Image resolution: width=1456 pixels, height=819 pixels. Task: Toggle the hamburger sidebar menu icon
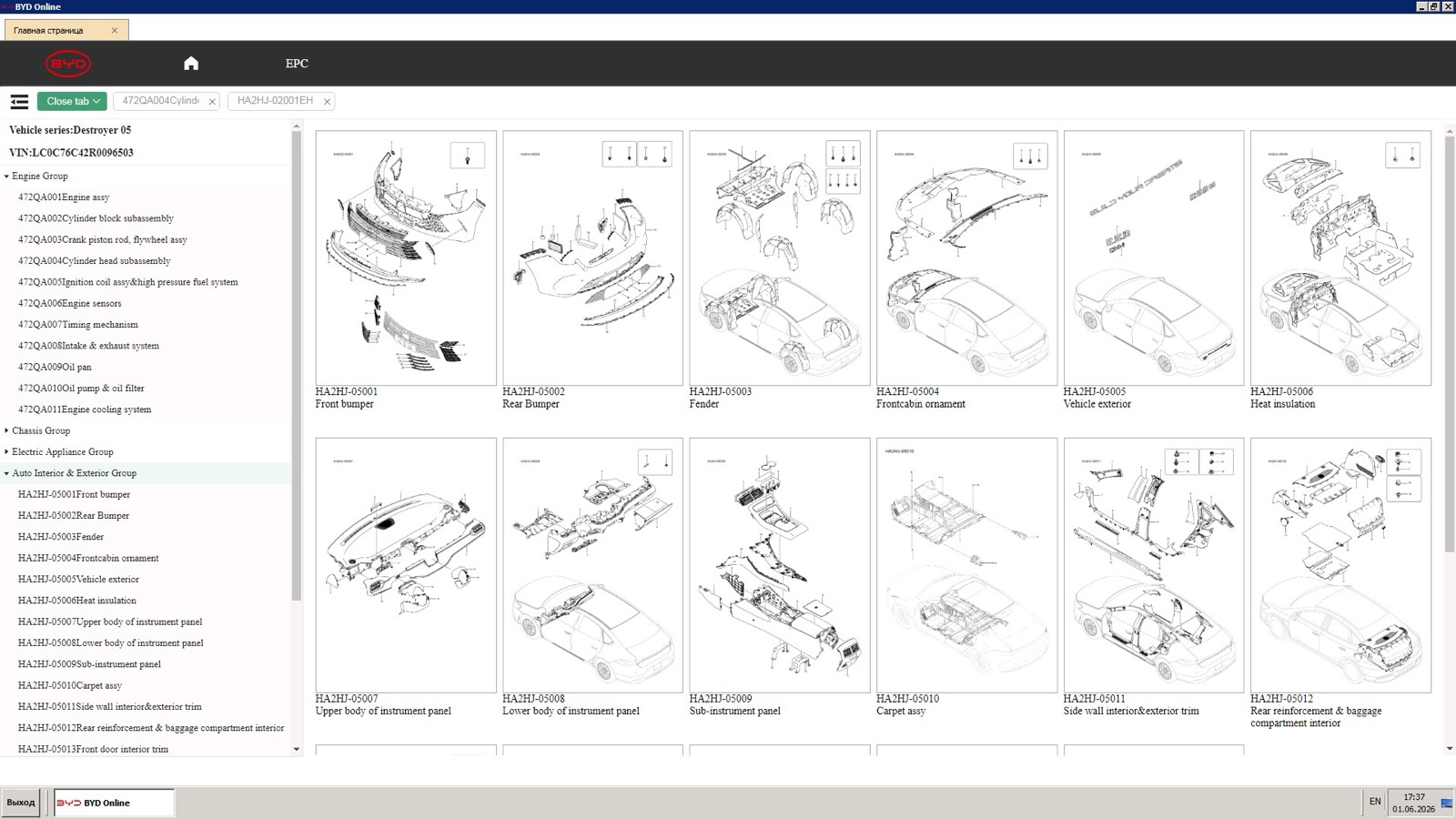click(19, 101)
